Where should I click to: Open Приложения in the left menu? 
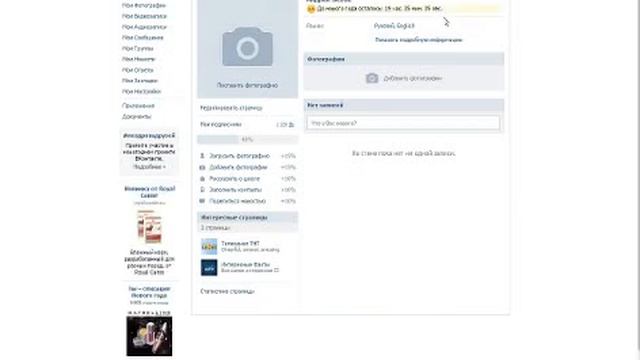(x=138, y=106)
